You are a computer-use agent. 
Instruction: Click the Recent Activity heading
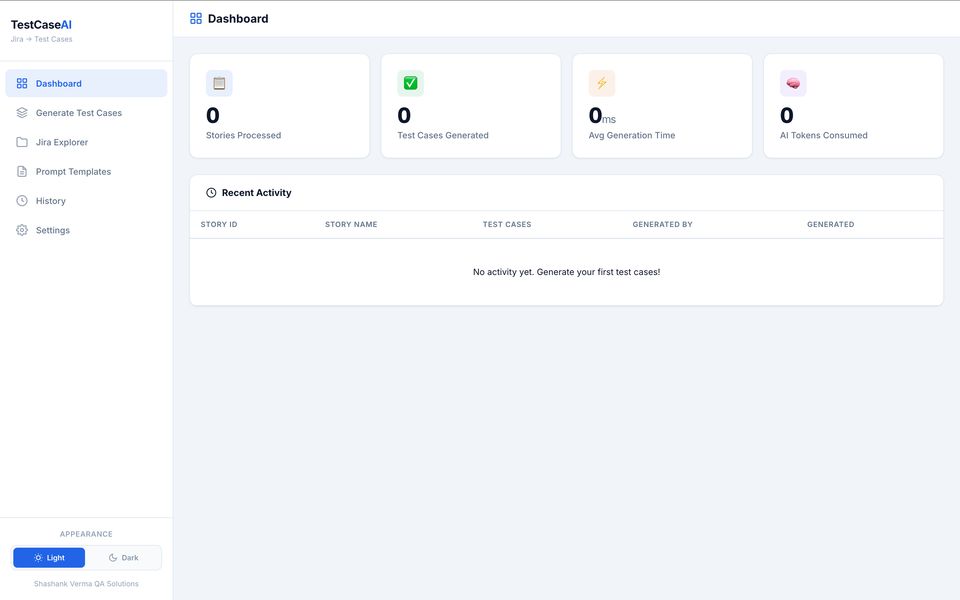click(x=257, y=193)
